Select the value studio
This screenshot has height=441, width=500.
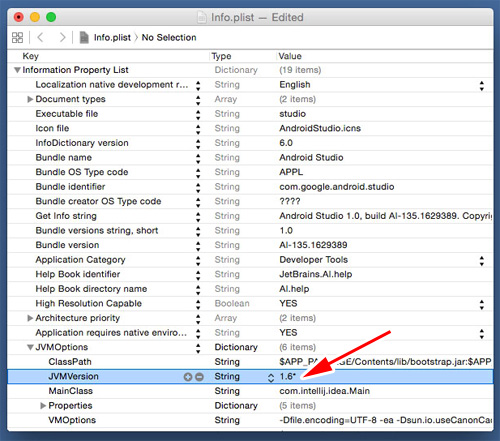tap(292, 114)
